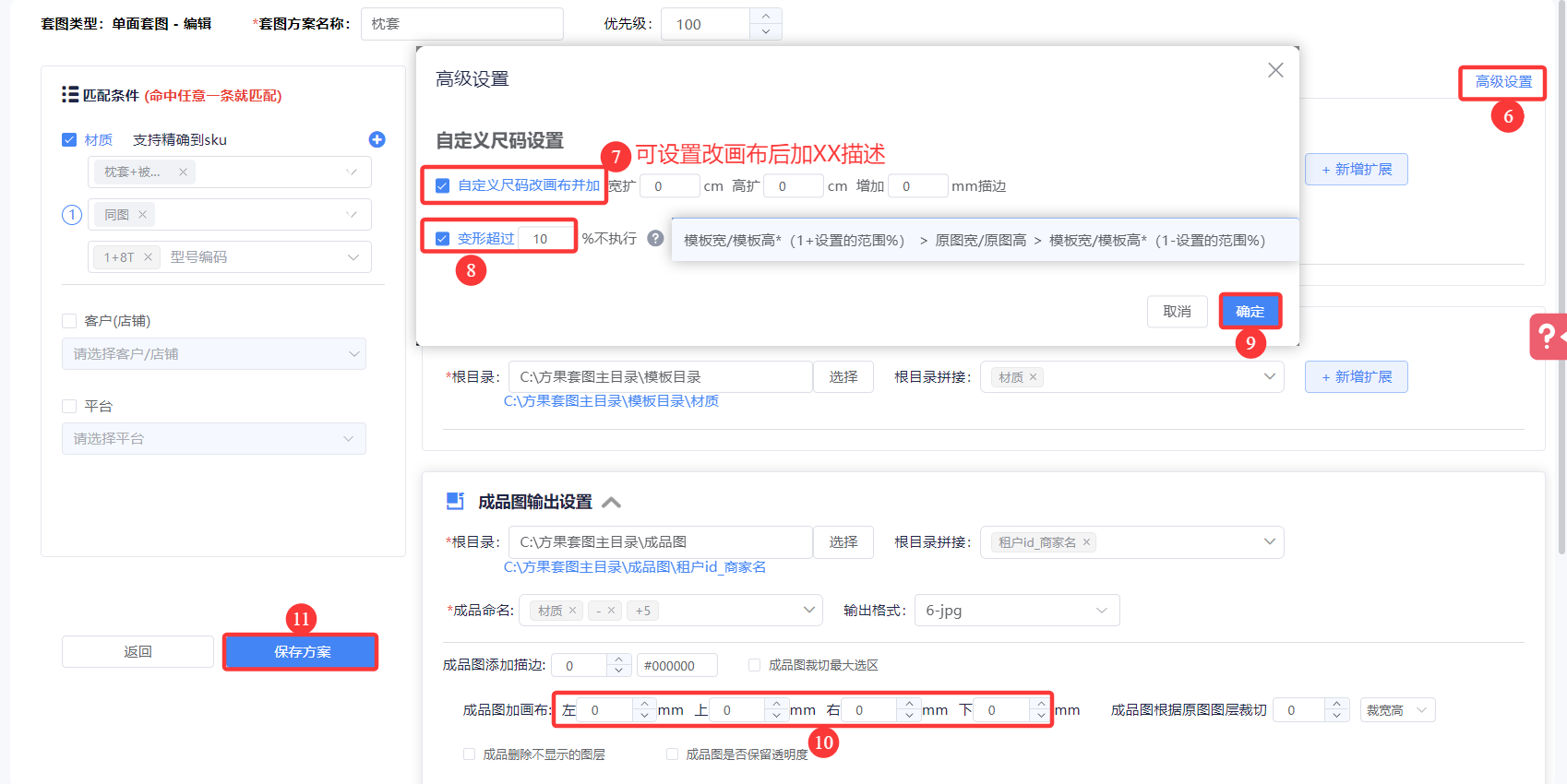This screenshot has width=1567, height=784.
Task: Enable the 平台 condition checkbox
Action: (69, 406)
